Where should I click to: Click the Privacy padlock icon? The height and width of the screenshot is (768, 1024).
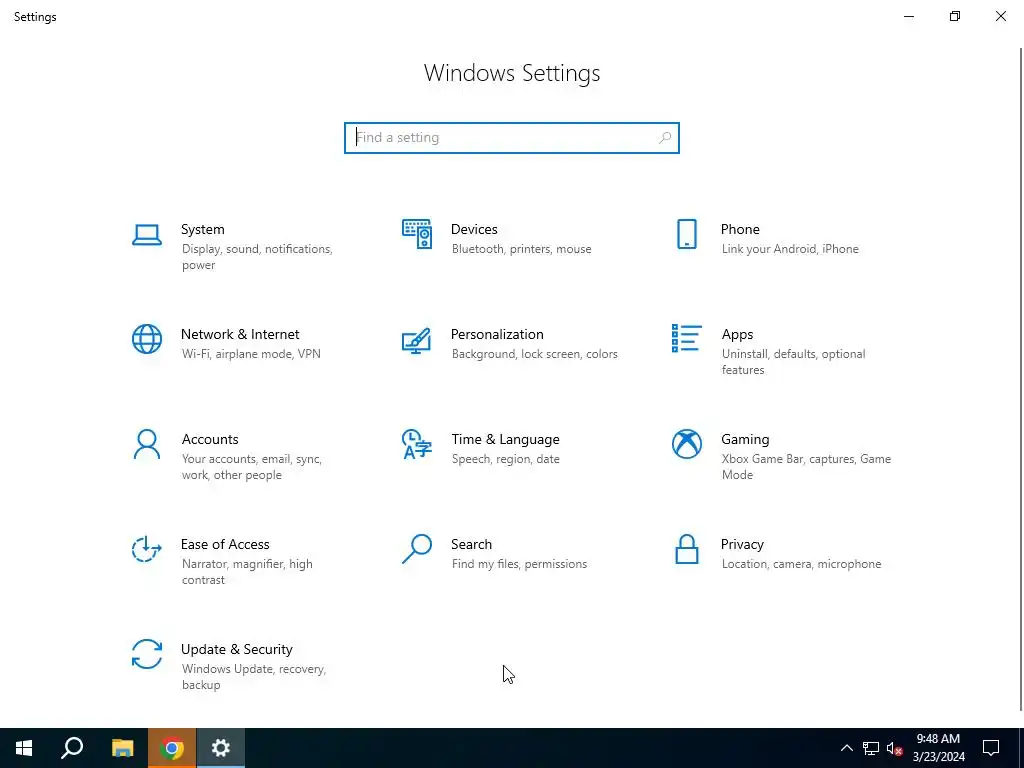(x=686, y=549)
